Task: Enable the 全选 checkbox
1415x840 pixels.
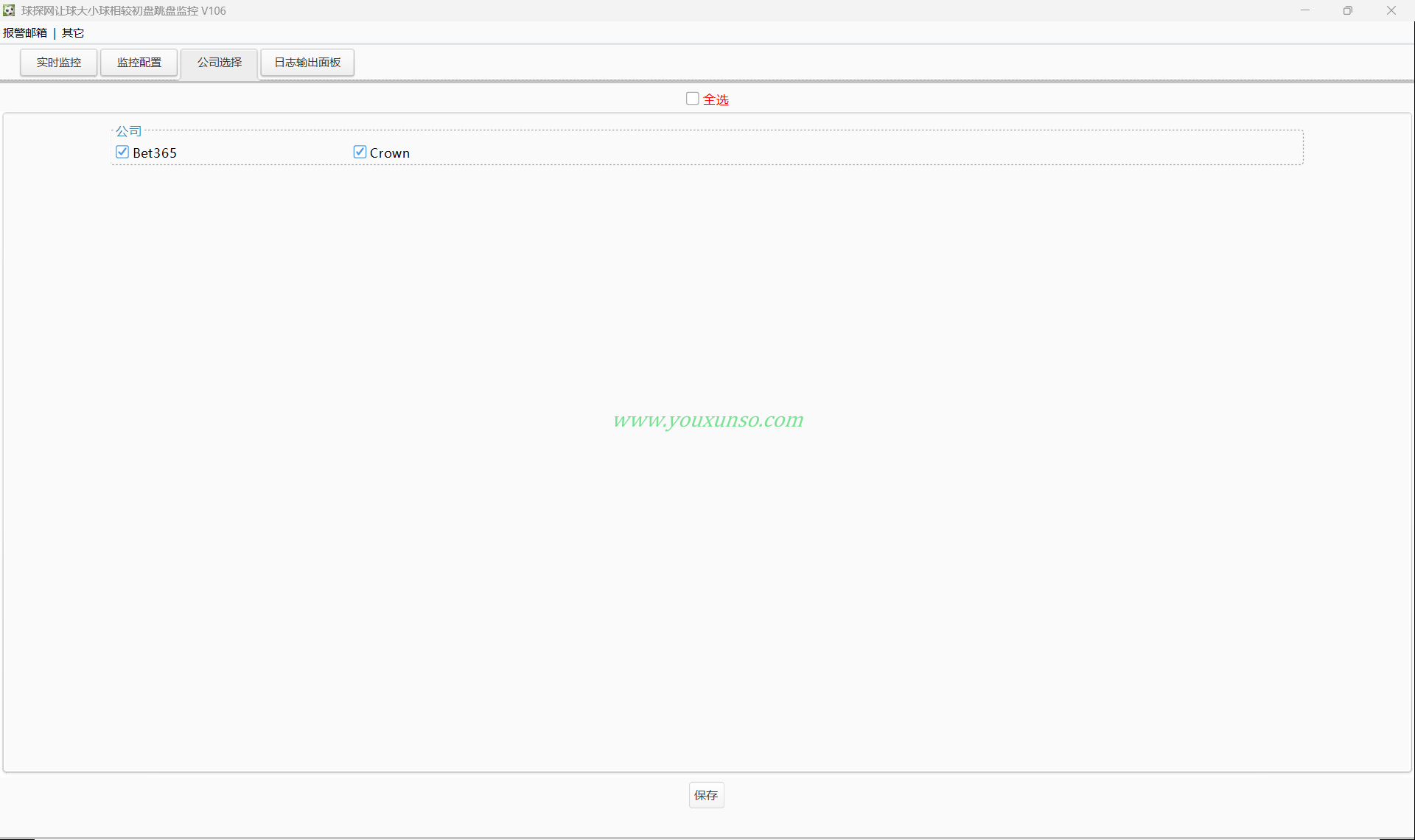Action: 693,99
